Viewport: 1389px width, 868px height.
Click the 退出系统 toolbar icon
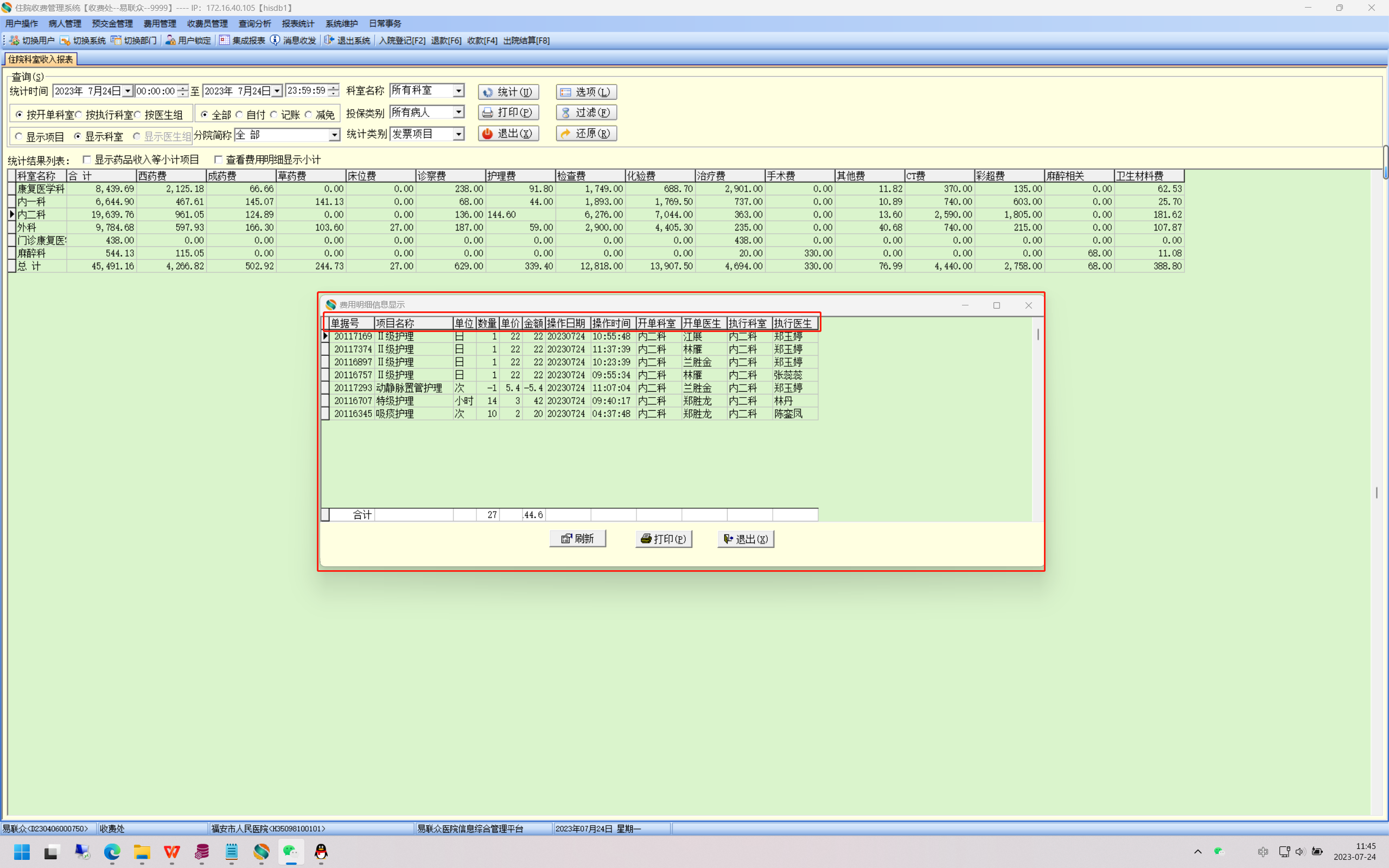pos(329,40)
